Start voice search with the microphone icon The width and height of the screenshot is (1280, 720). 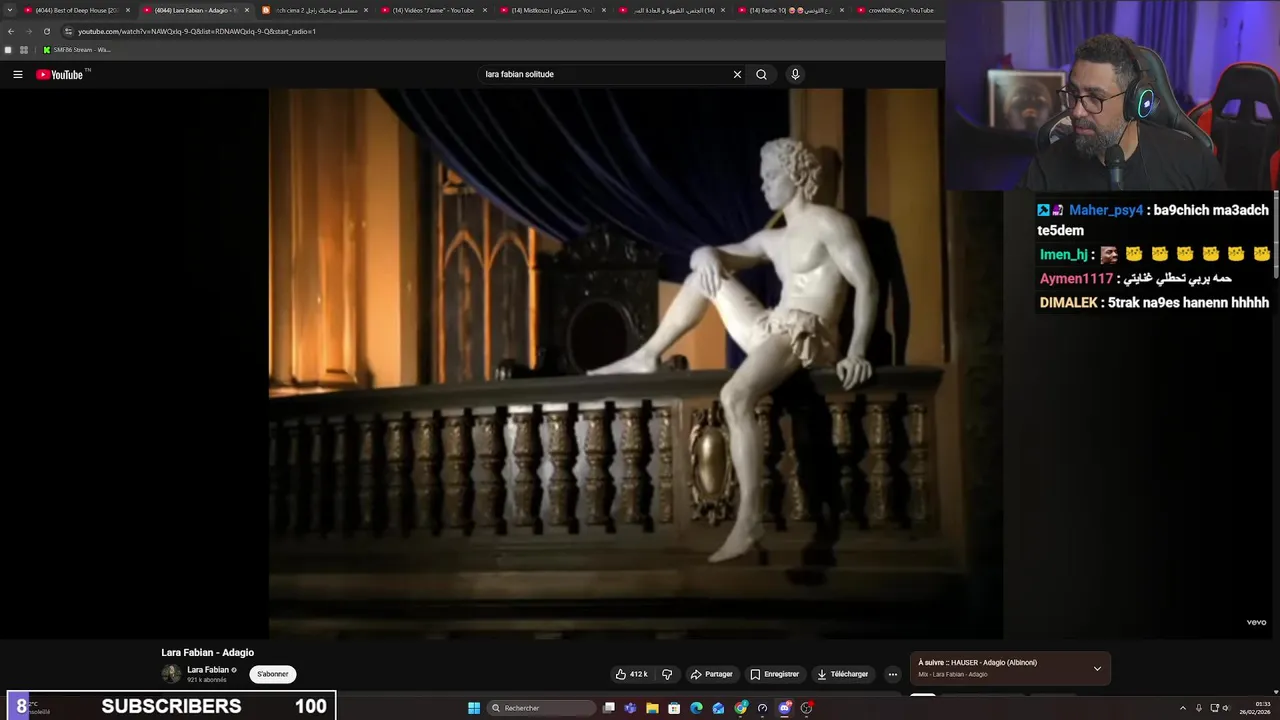tap(795, 74)
